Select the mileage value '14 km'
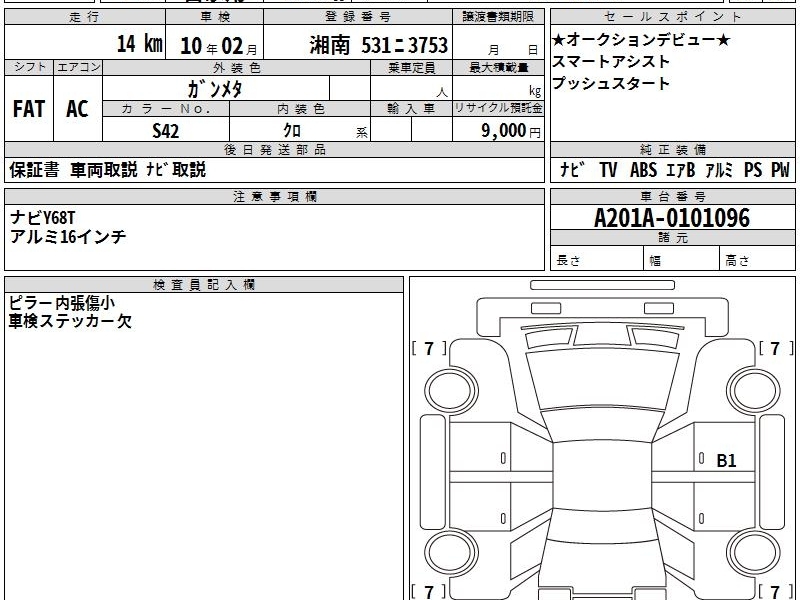The image size is (800, 600). click(139, 43)
